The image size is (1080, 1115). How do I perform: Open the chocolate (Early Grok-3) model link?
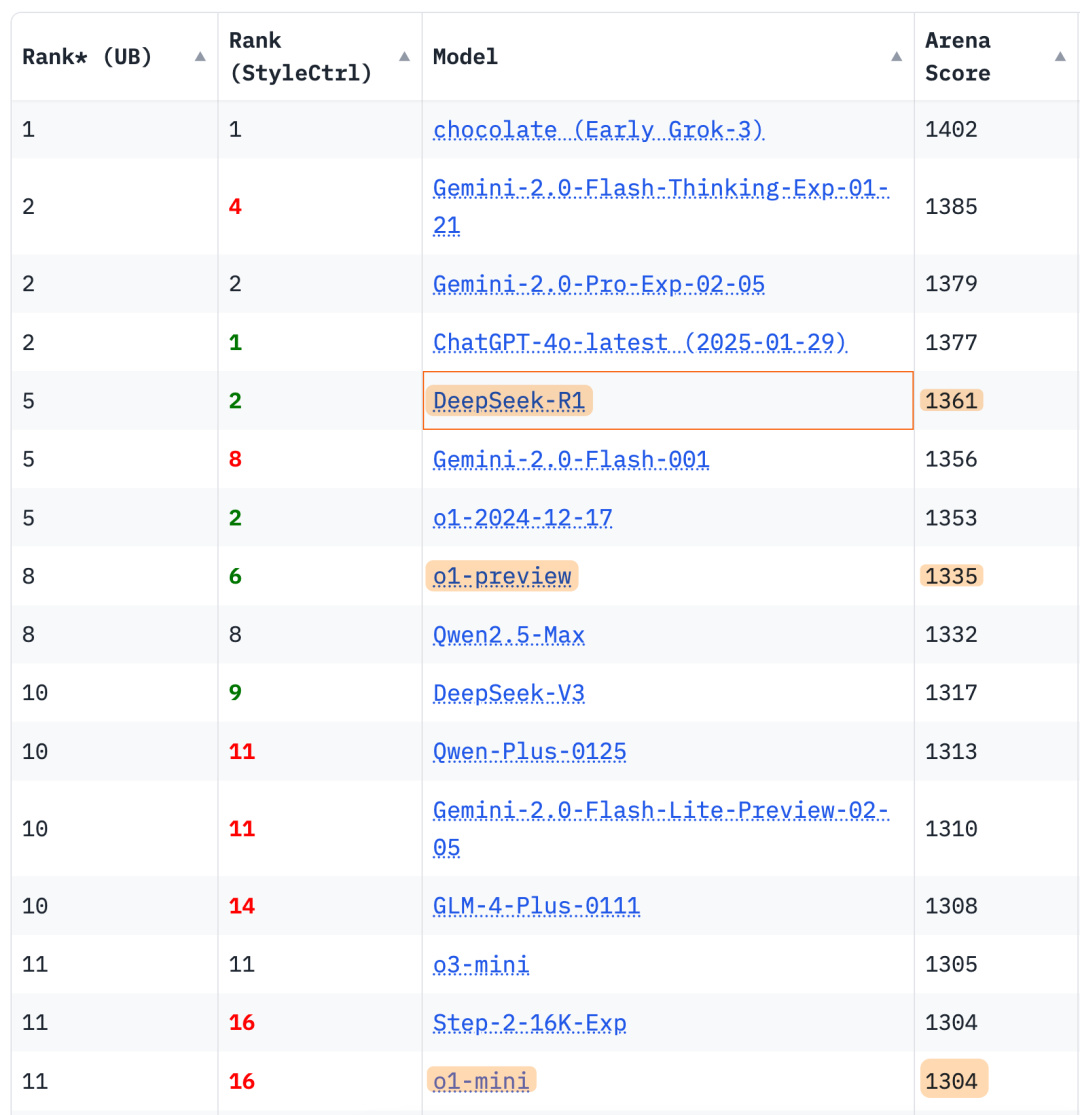pos(598,130)
